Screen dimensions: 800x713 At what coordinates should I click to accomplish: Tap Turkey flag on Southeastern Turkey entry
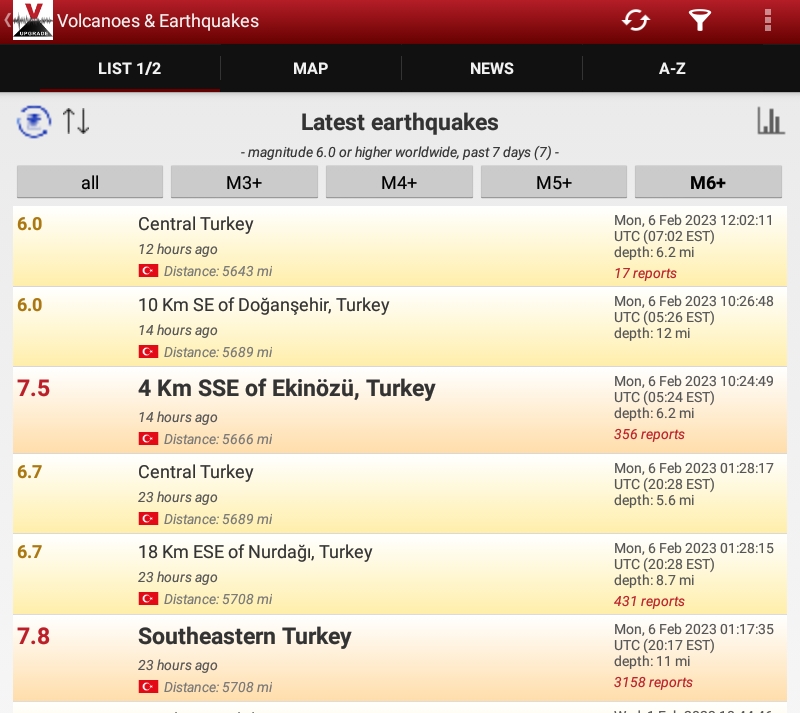tap(148, 687)
